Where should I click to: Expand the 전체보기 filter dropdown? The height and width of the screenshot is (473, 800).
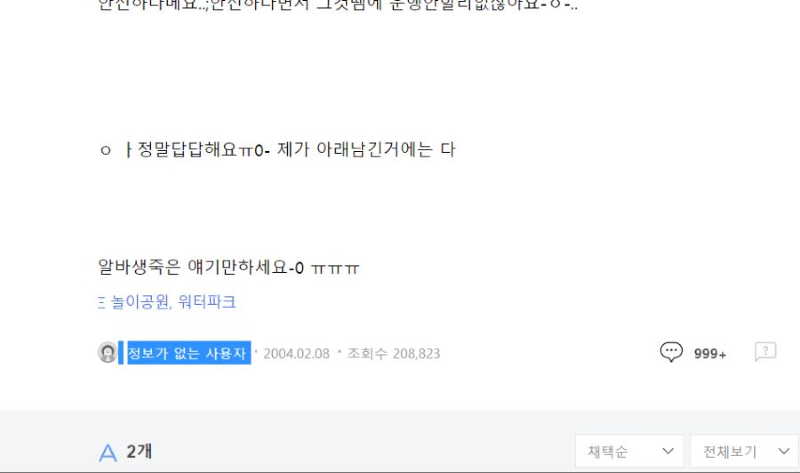[x=744, y=451]
